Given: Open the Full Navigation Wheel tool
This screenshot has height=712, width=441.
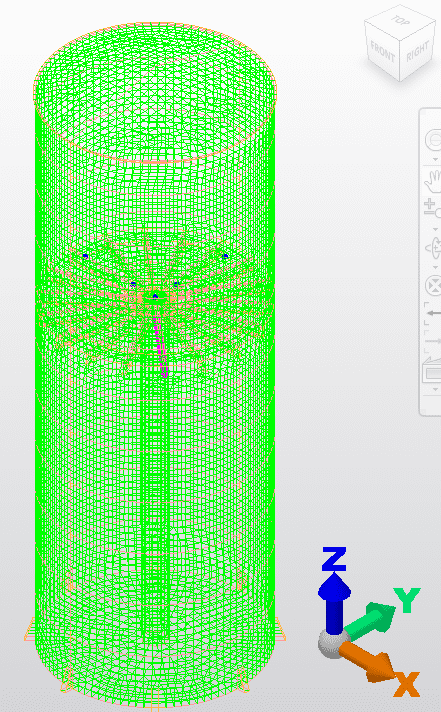Looking at the screenshot, I should point(433,140).
